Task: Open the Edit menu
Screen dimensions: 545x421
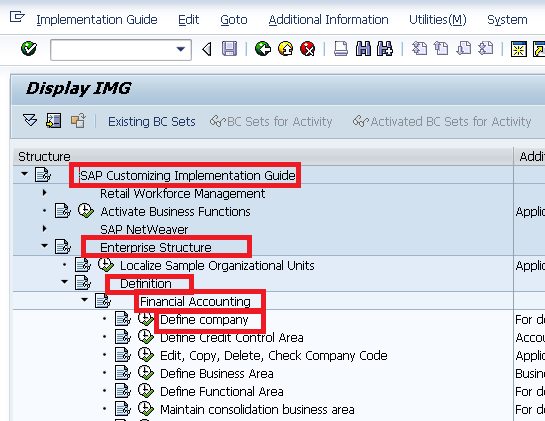Action: [188, 20]
